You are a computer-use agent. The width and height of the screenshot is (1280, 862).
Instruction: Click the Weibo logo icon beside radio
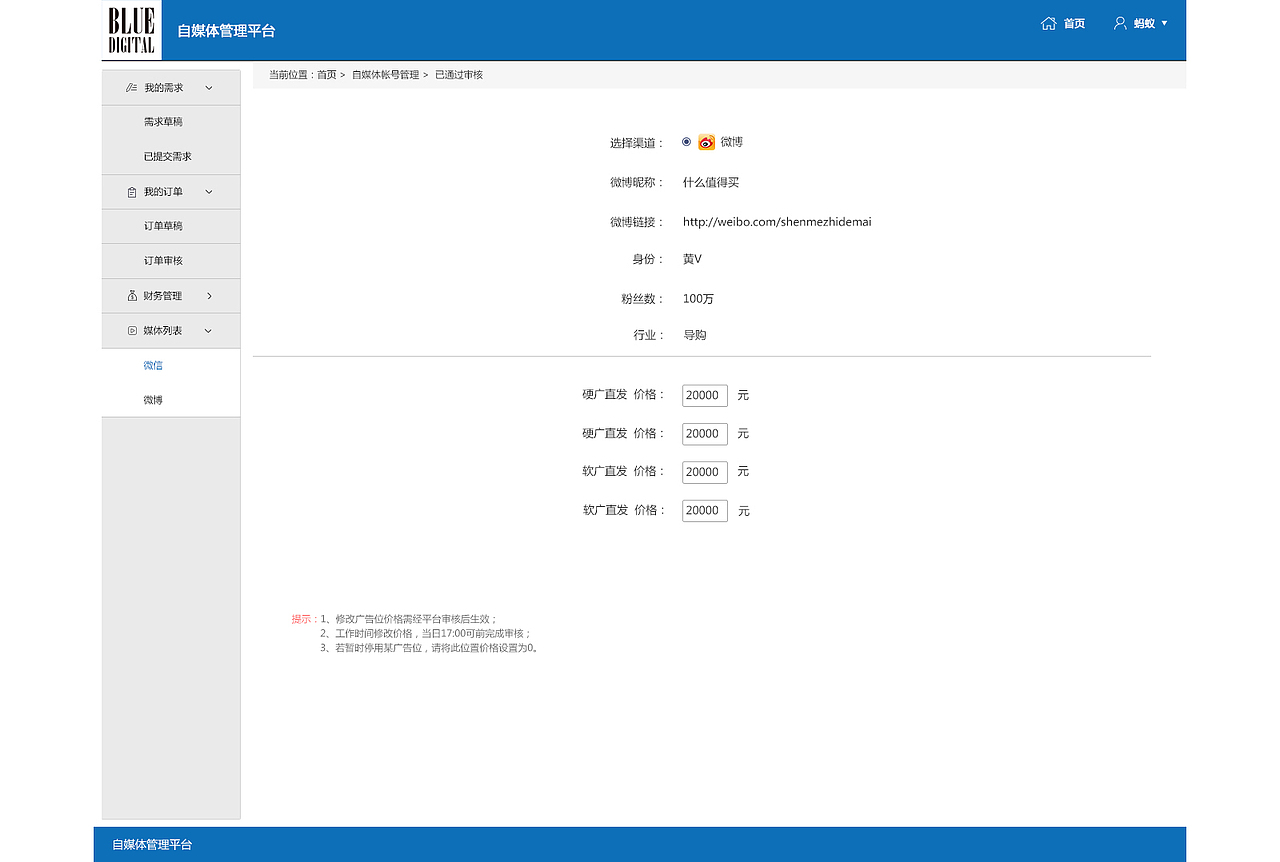pyautogui.click(x=707, y=142)
